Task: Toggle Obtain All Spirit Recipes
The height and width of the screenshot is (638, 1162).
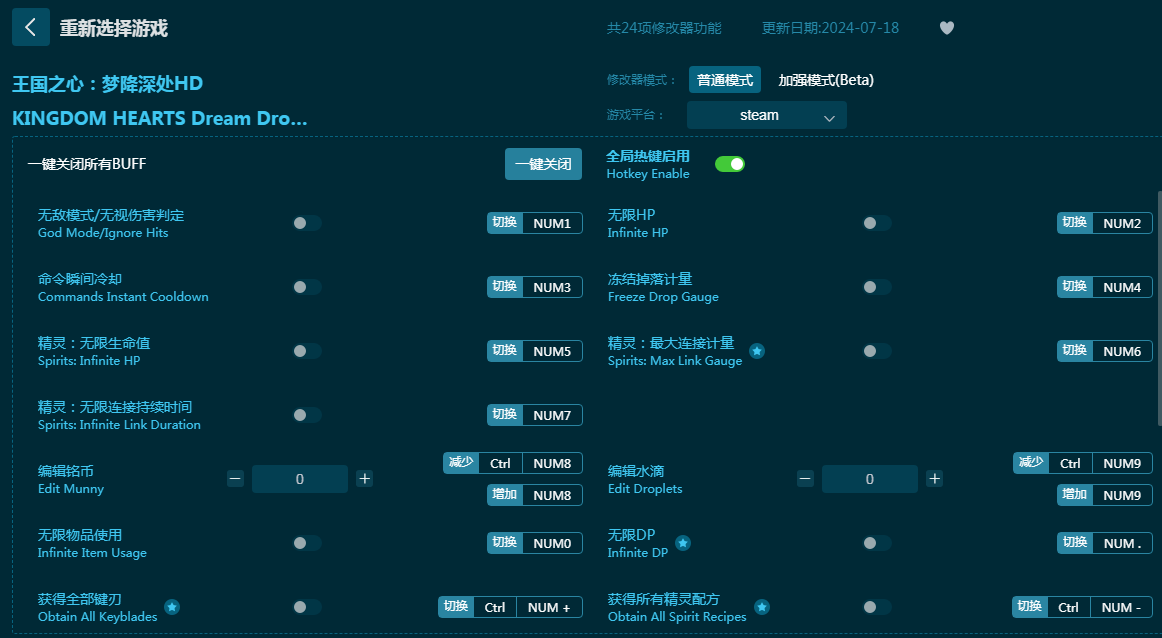Action: 877,607
